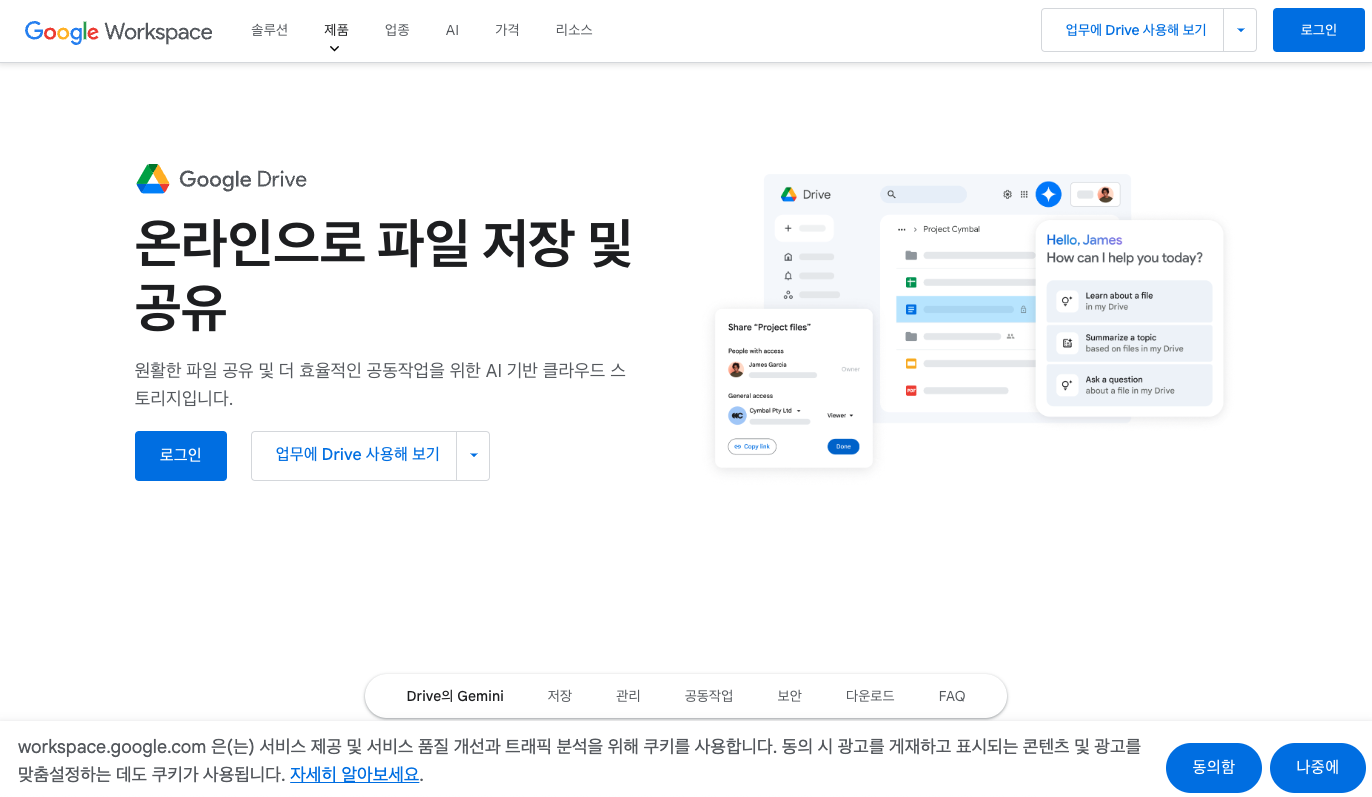The height and width of the screenshot is (797, 1372).
Task: Click the Google Drive triangle logo
Action: coord(153,179)
